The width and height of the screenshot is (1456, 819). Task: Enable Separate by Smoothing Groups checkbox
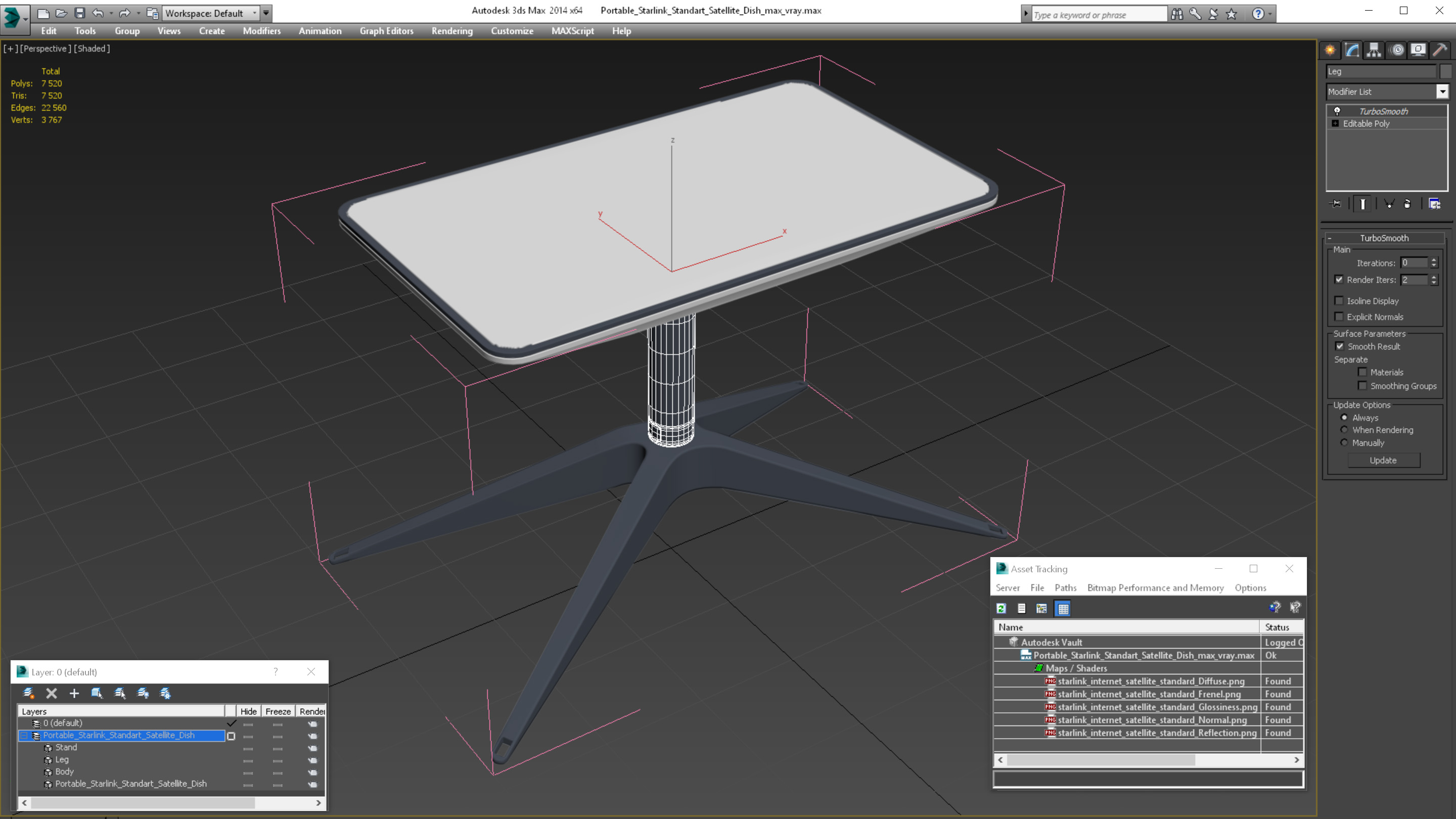[x=1362, y=385]
